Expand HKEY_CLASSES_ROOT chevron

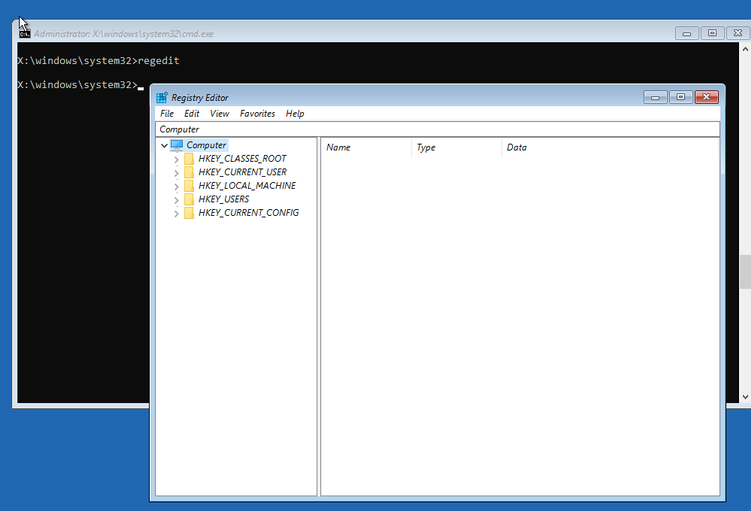(176, 159)
